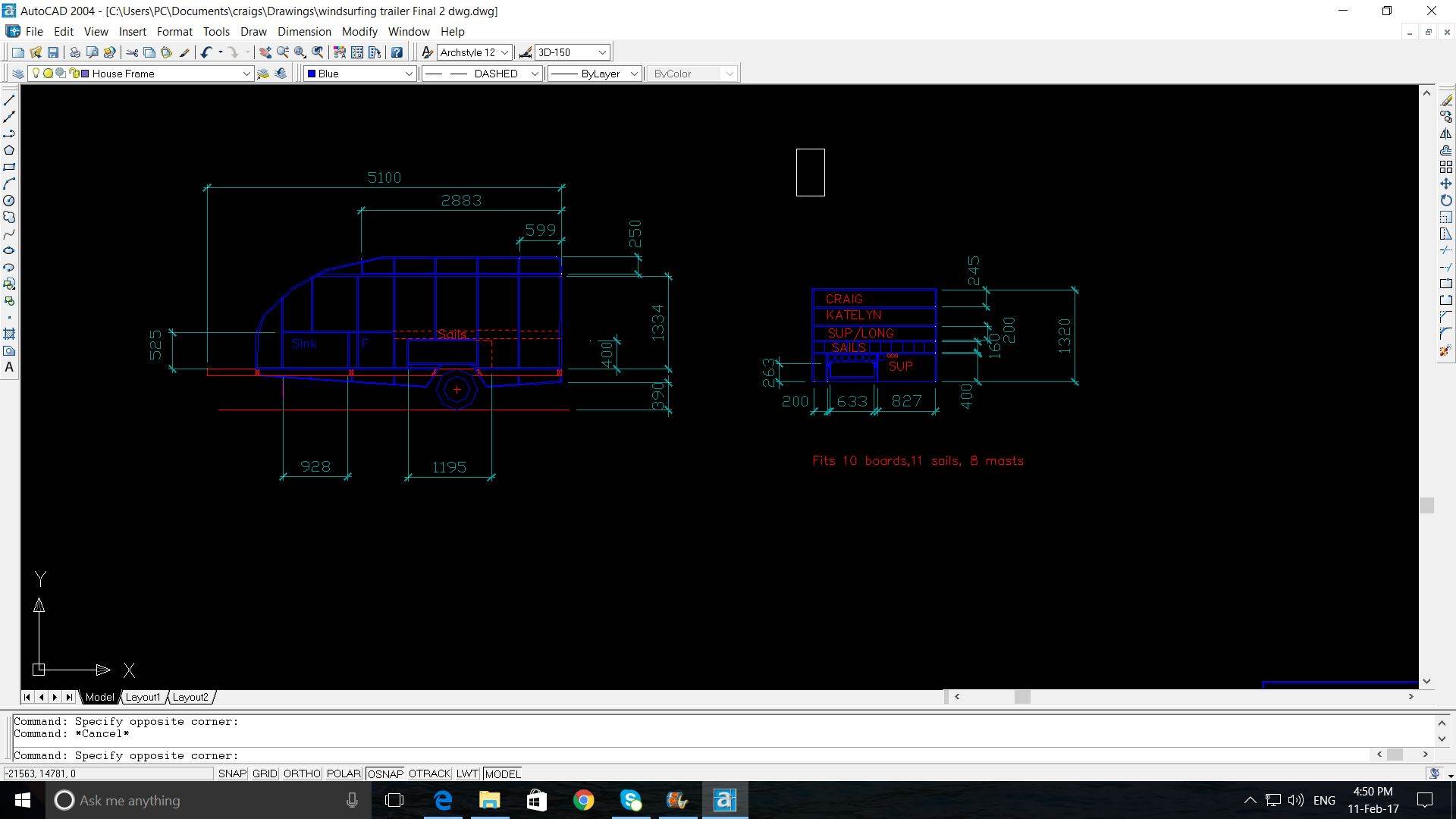Select the Multiline Text tool

coord(9,368)
